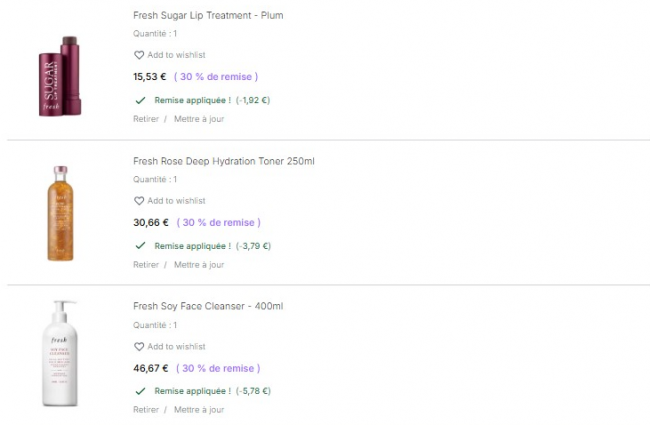Click Mettre à jour for Rose Toner
This screenshot has height=425, width=650.
tap(199, 265)
